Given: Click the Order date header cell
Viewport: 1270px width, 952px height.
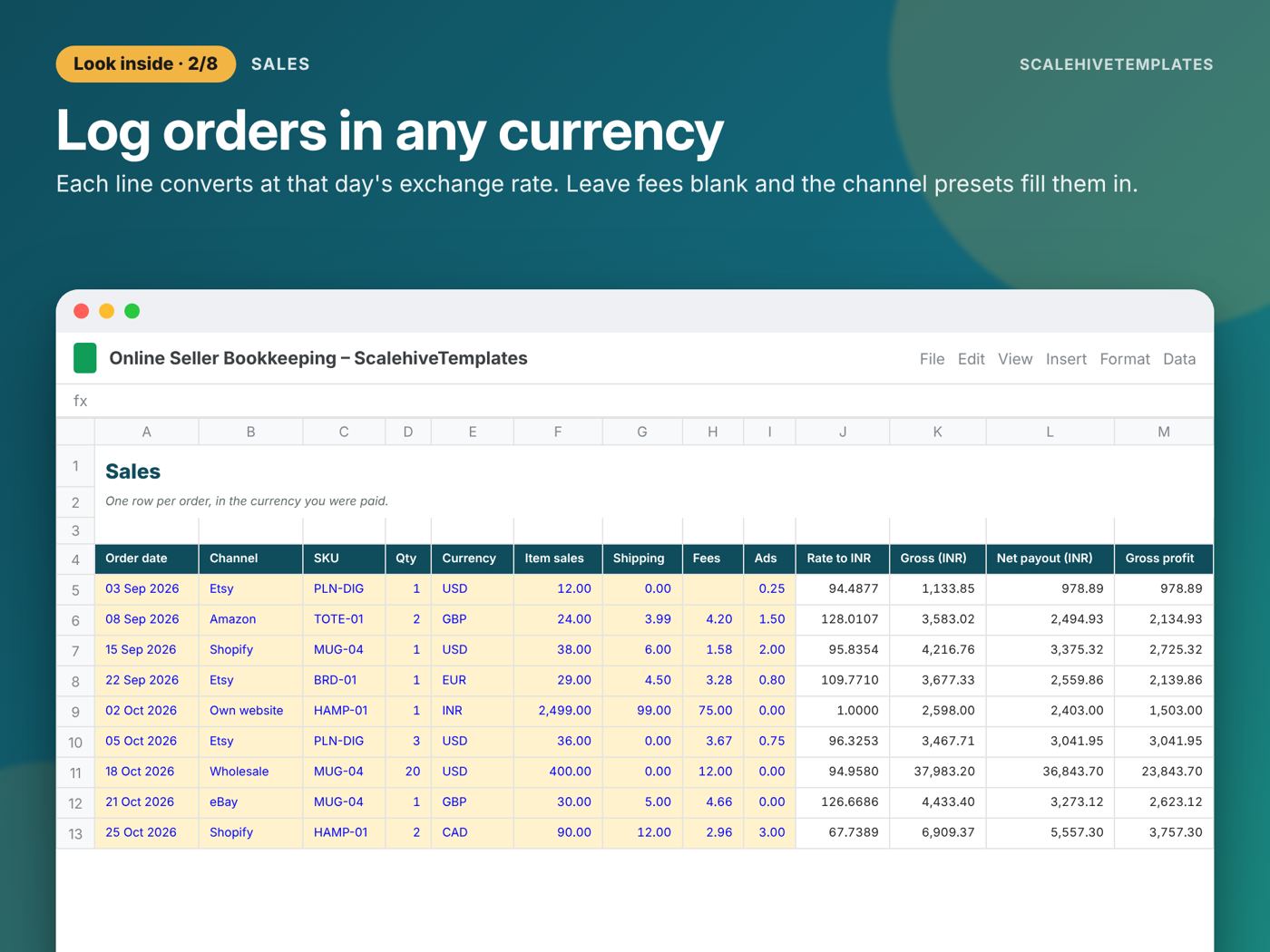Looking at the screenshot, I should [x=146, y=559].
